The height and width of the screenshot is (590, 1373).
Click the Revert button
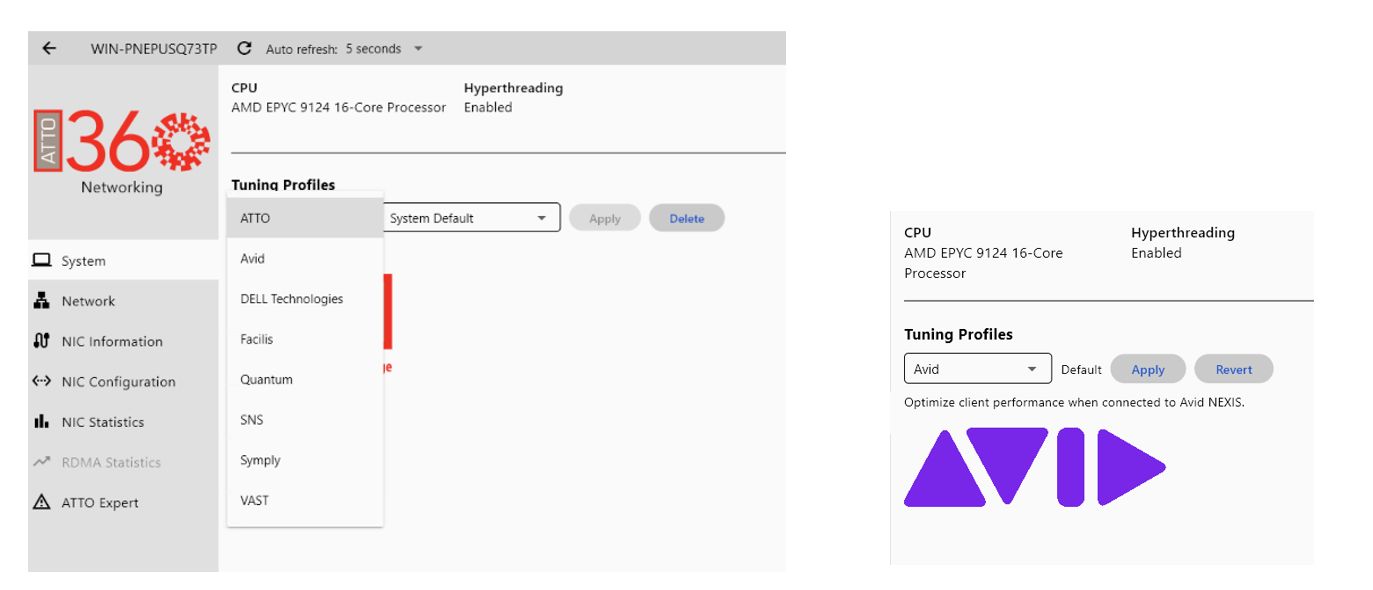(x=1234, y=369)
